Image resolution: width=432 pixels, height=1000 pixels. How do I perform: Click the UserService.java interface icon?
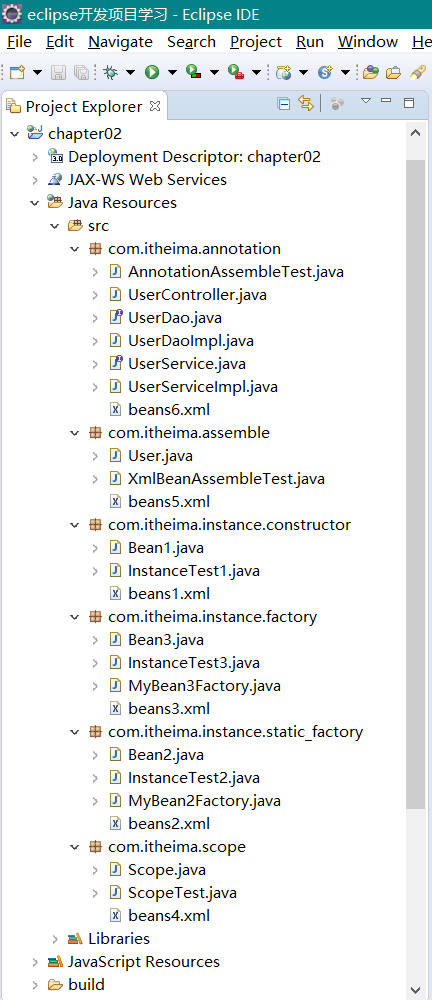(x=115, y=364)
